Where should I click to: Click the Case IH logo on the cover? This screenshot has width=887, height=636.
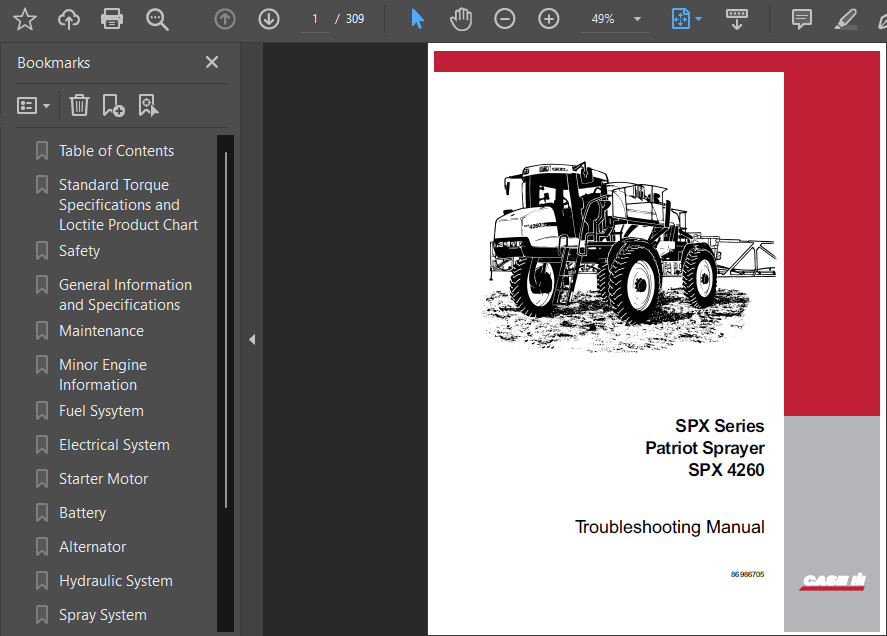833,581
